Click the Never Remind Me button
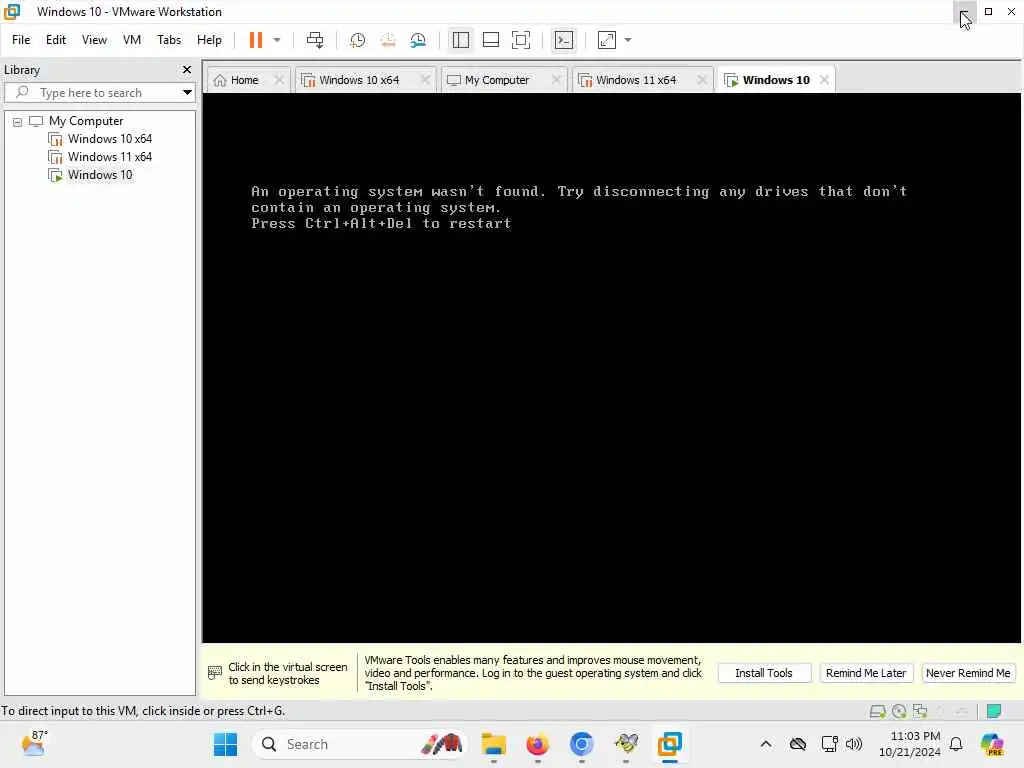The width and height of the screenshot is (1024, 768). [968, 673]
